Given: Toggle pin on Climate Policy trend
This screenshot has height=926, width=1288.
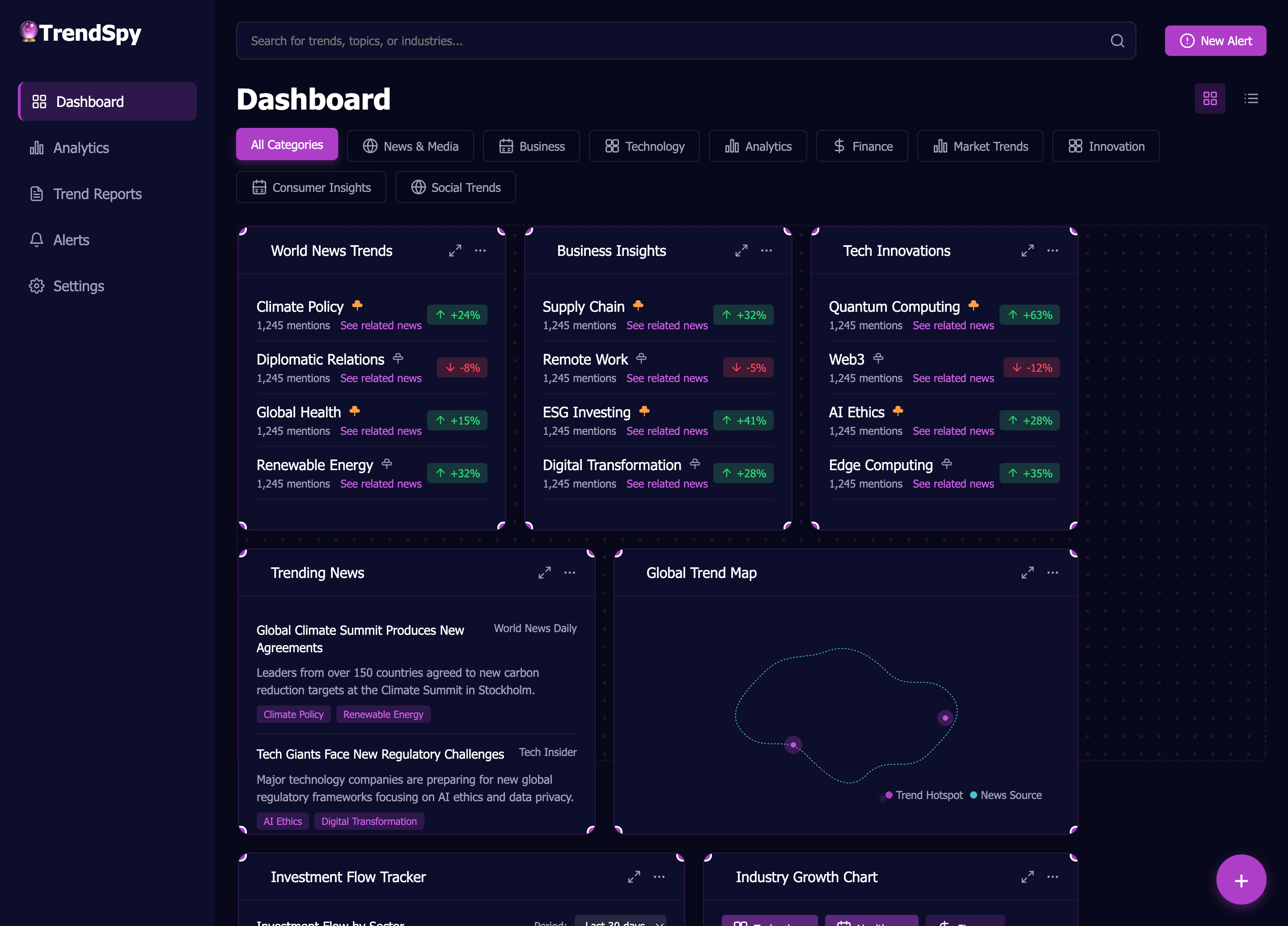Looking at the screenshot, I should [357, 306].
